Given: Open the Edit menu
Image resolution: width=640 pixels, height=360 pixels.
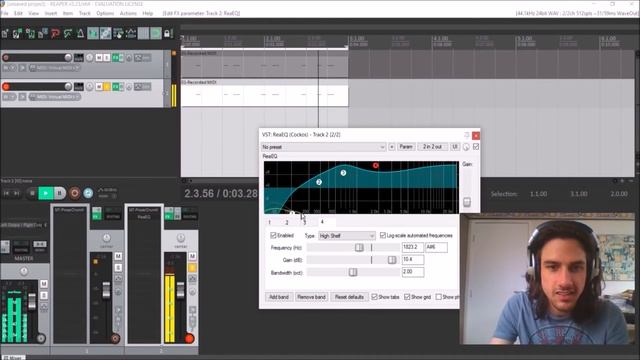Looking at the screenshot, I should click(x=18, y=13).
